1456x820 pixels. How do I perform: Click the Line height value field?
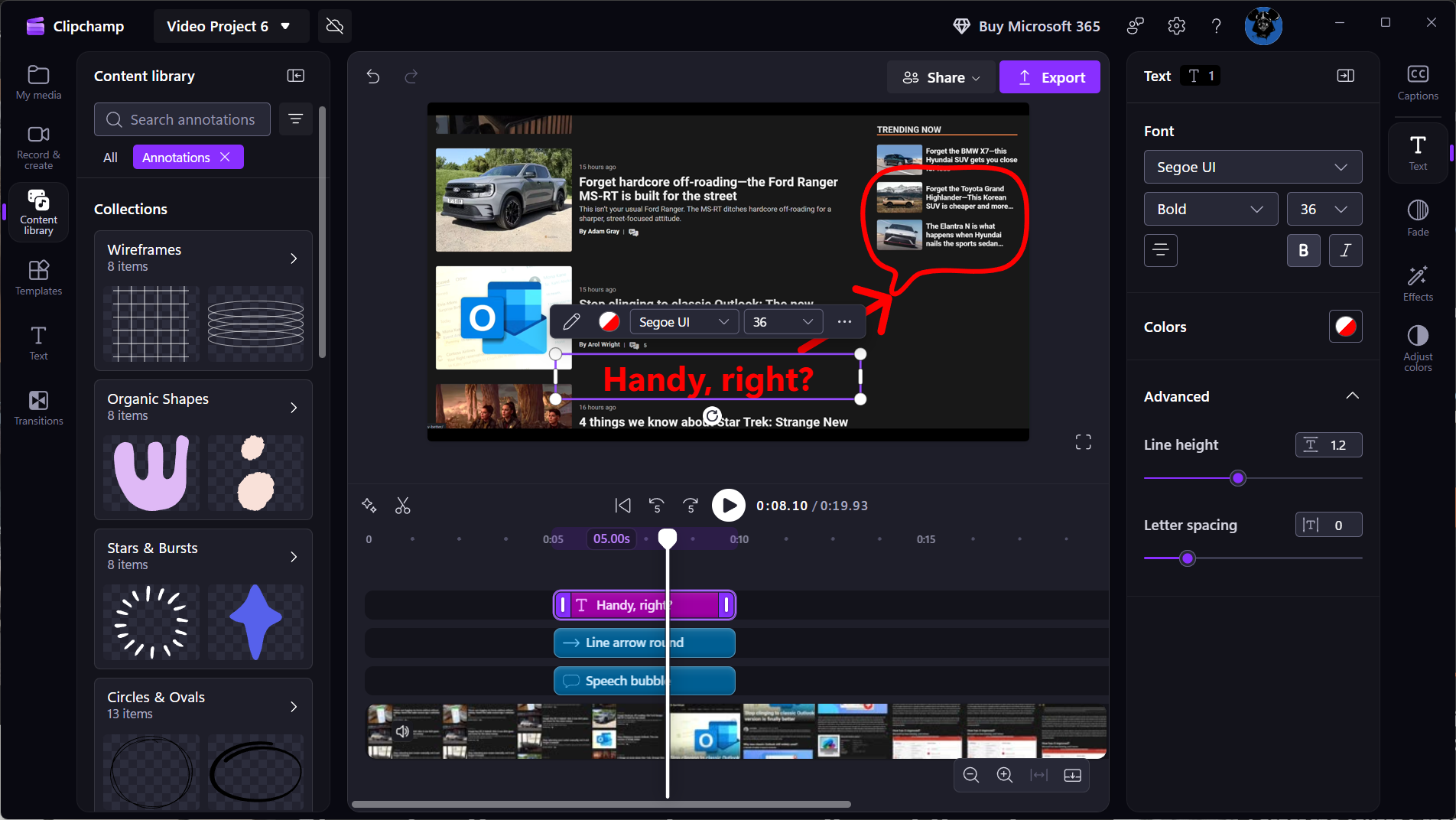coord(1329,444)
